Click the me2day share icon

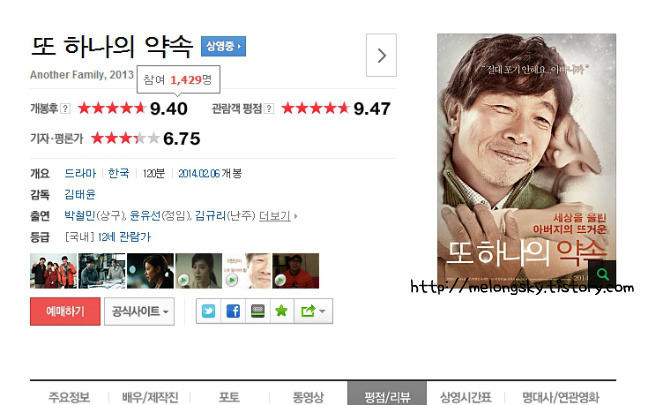pyautogui.click(x=258, y=311)
